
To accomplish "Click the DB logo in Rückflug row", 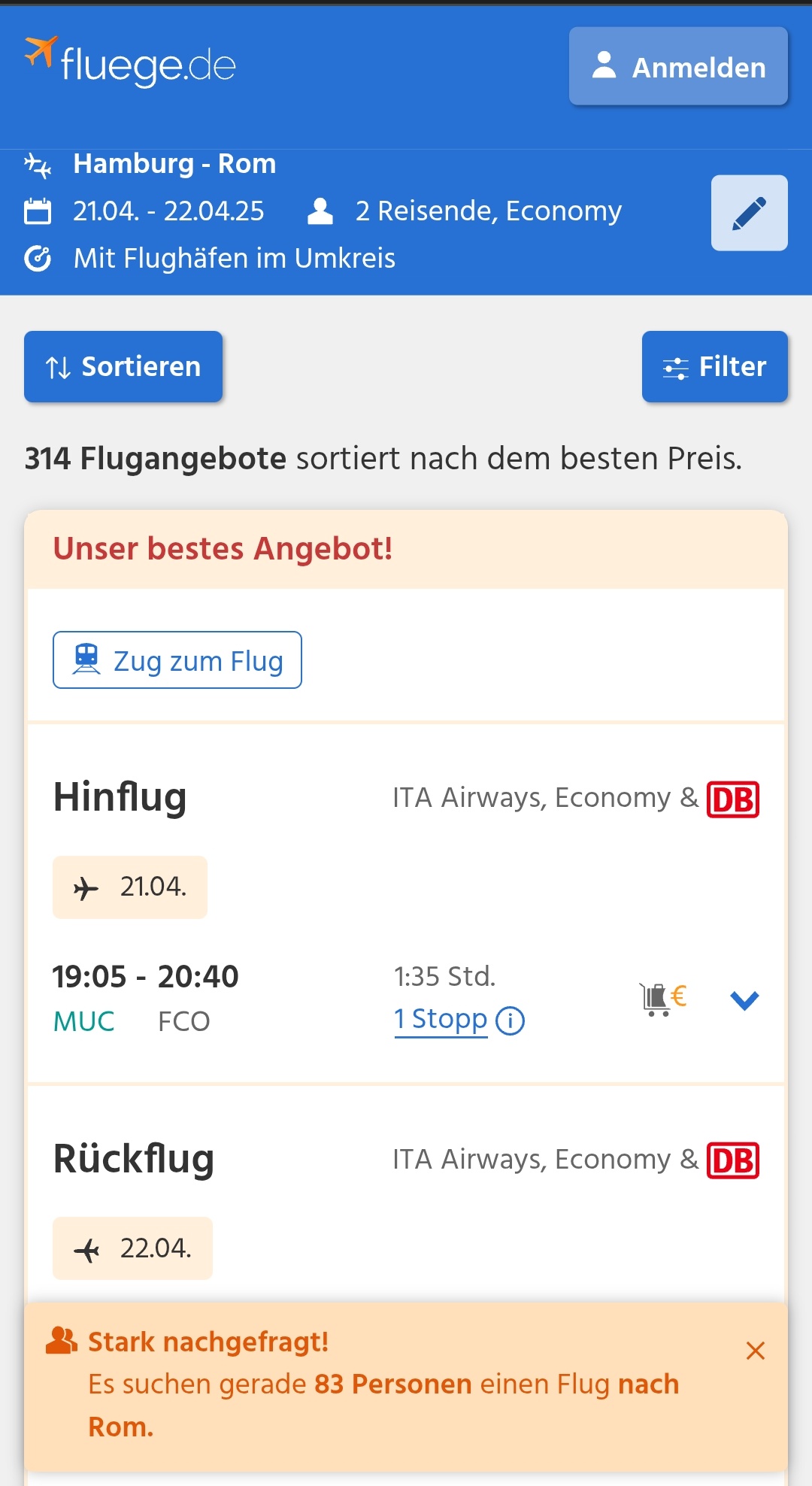I will coord(732,1160).
